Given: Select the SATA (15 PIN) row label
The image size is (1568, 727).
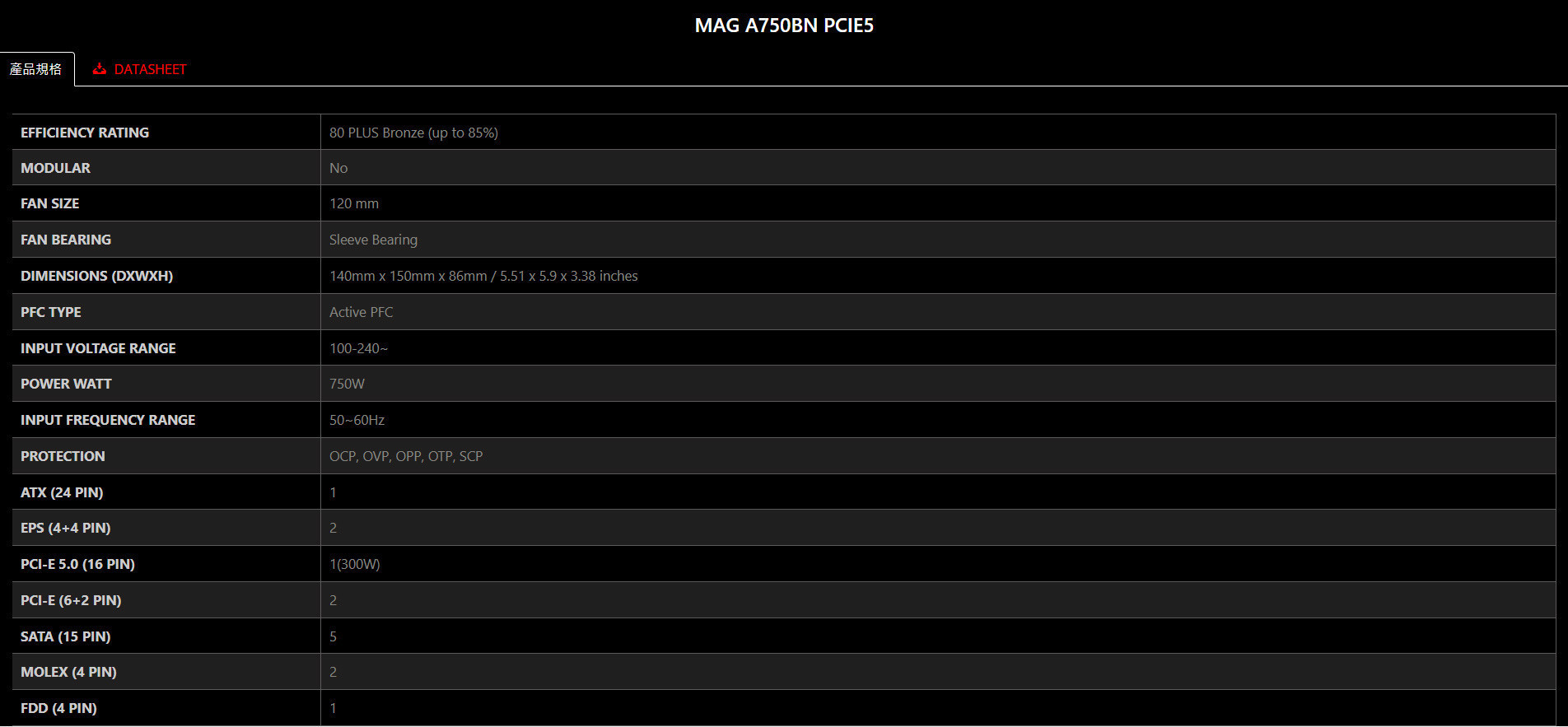Looking at the screenshot, I should pos(65,636).
